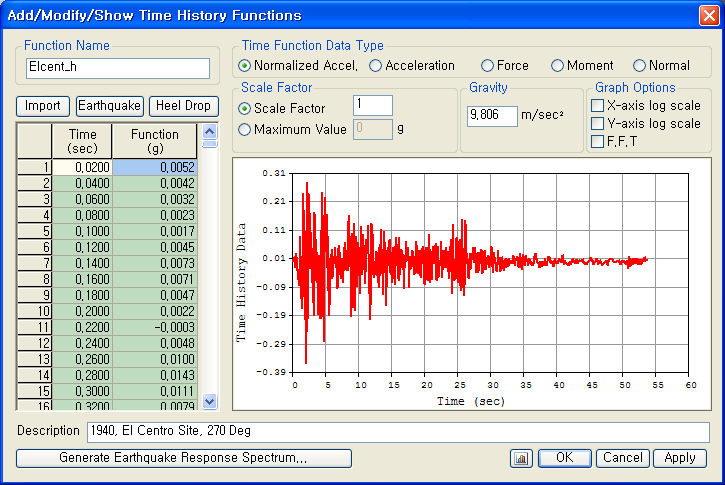The image size is (725, 485).
Task: Open the Earthquake button
Action: click(x=109, y=106)
